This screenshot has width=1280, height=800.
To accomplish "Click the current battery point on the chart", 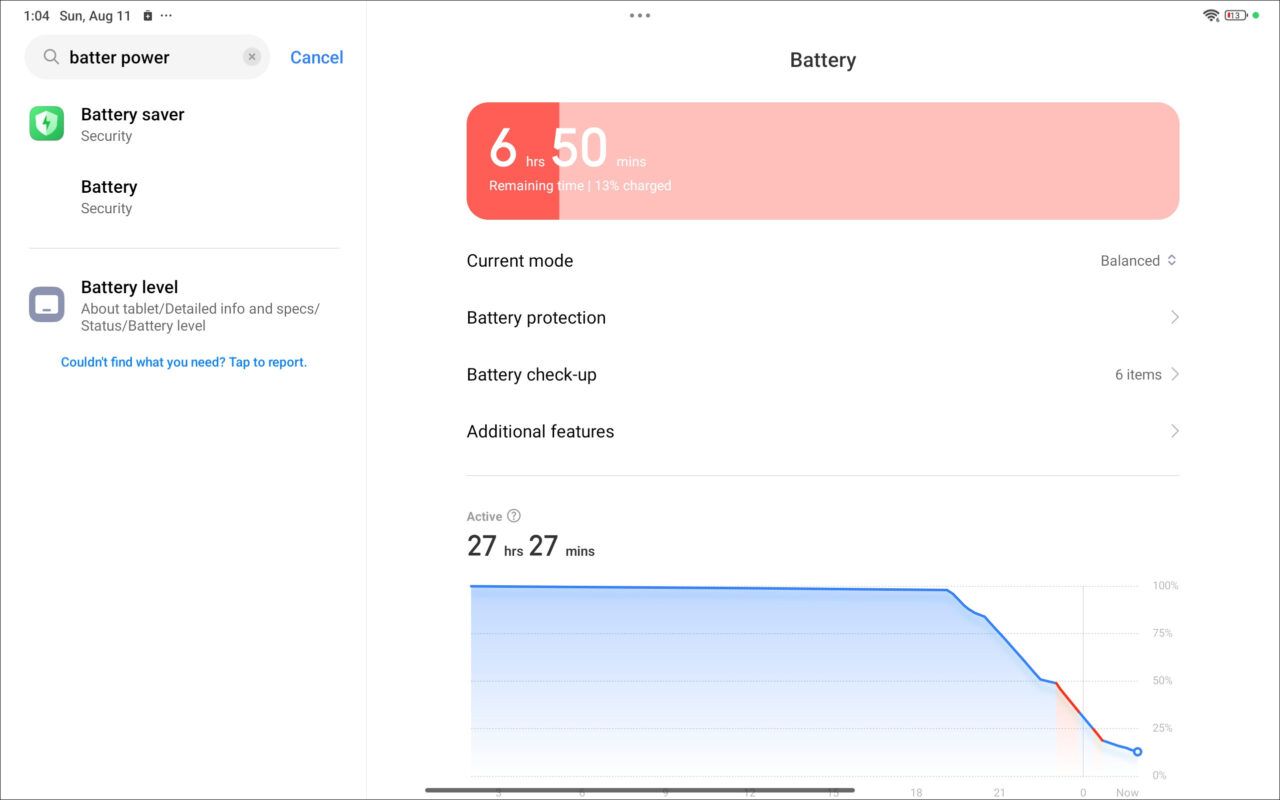I will (1136, 750).
